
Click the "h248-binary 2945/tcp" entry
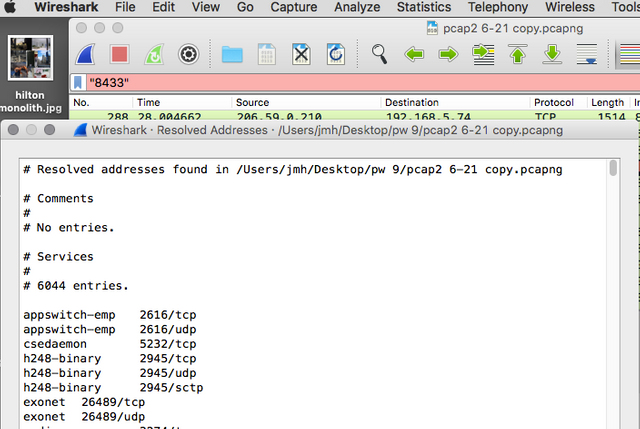110,359
